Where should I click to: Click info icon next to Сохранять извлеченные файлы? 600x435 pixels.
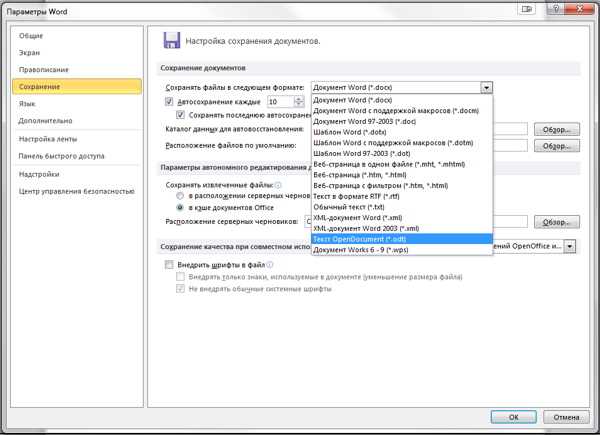[x=278, y=185]
